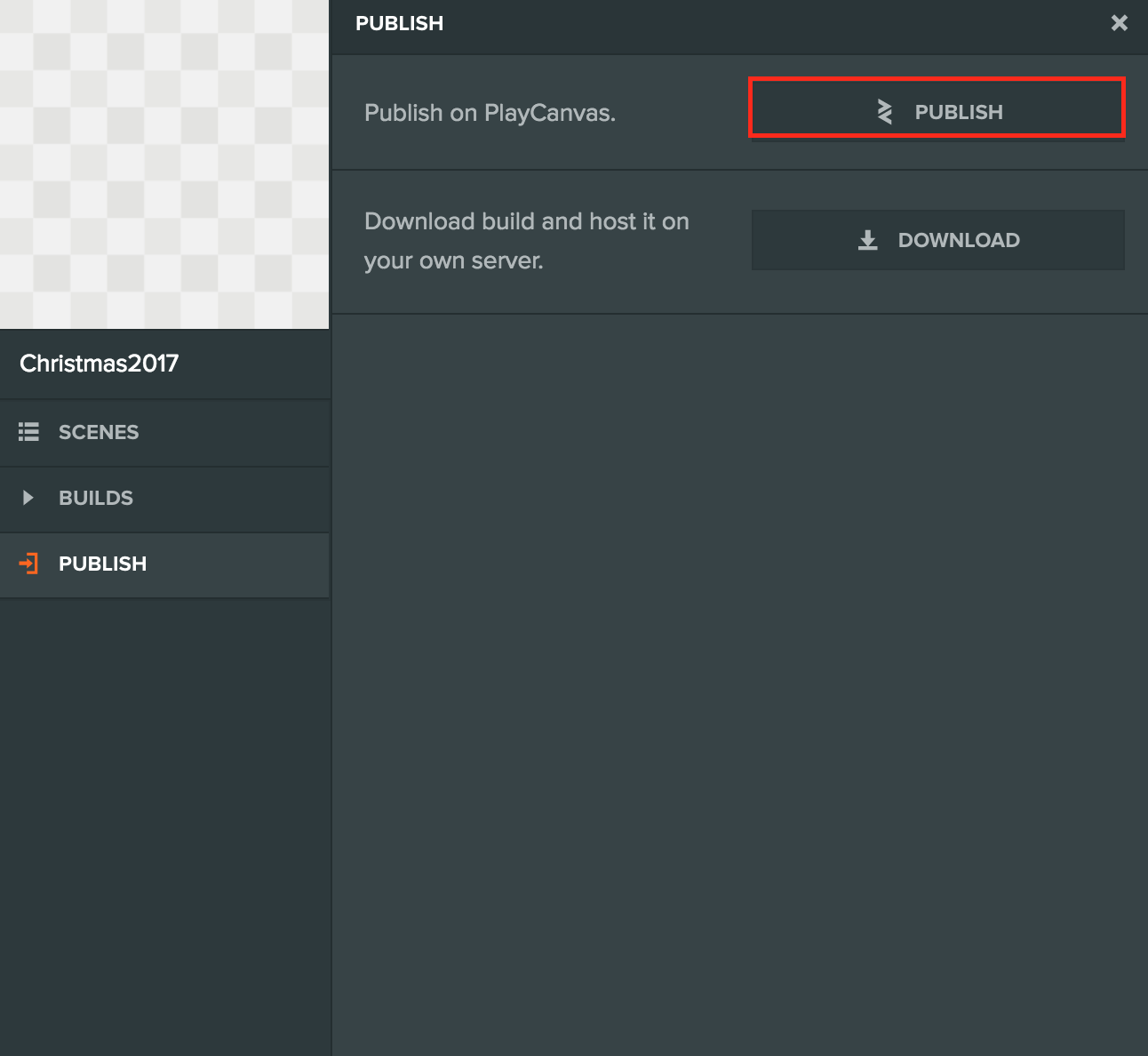
Task: Open the Builds section in the sidebar
Action: click(164, 499)
